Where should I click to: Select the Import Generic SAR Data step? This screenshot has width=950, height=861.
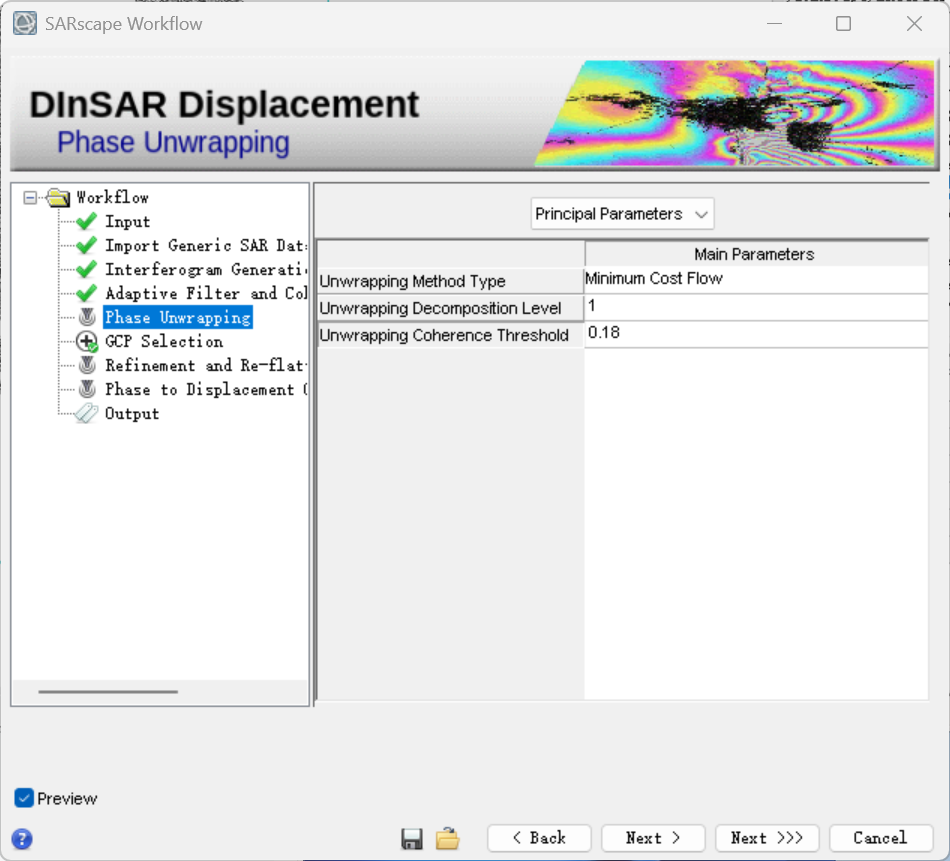click(x=206, y=245)
